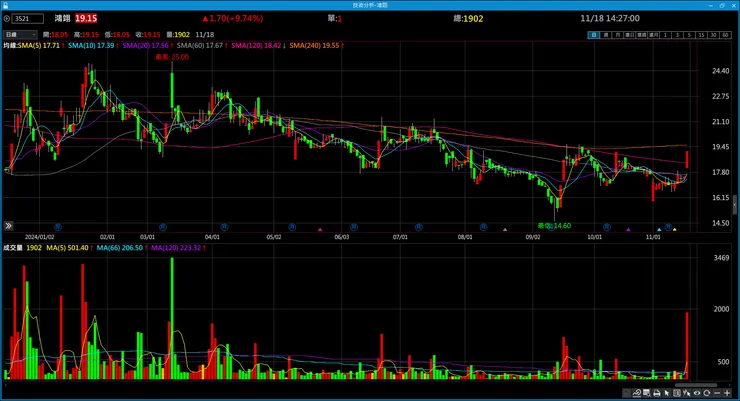Click the SMA(120) 18.42 legend label
Viewport: 740px width, 401px height.
tap(256, 46)
